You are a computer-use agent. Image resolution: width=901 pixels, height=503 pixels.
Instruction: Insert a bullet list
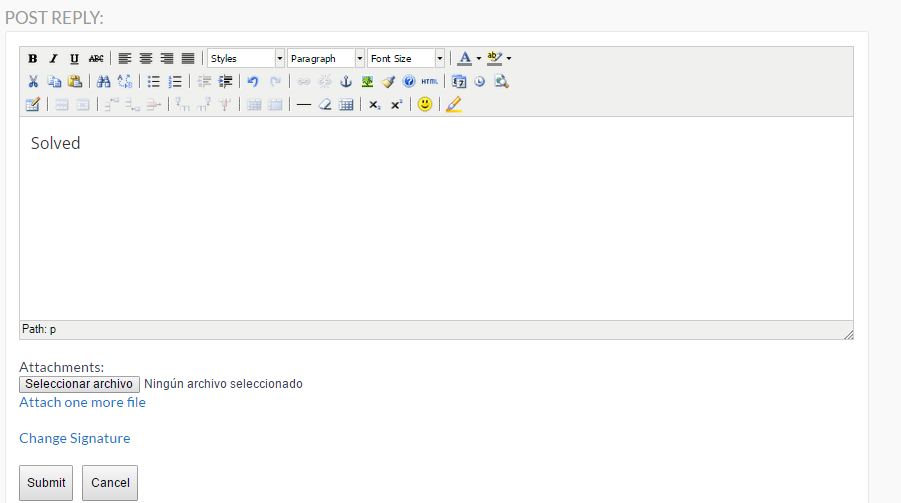[154, 82]
